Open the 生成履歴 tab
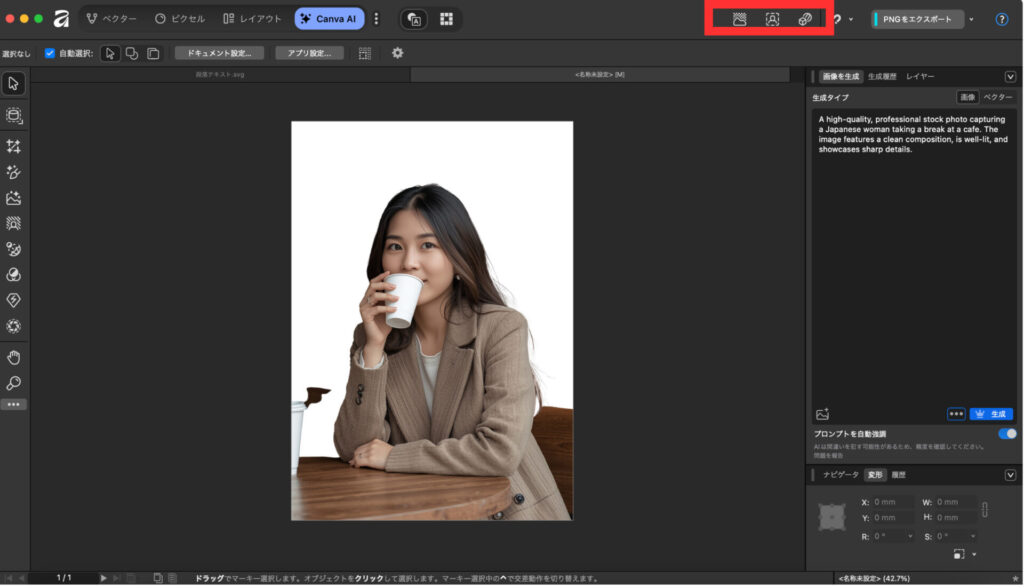The height and width of the screenshot is (588, 1024). 882,77
